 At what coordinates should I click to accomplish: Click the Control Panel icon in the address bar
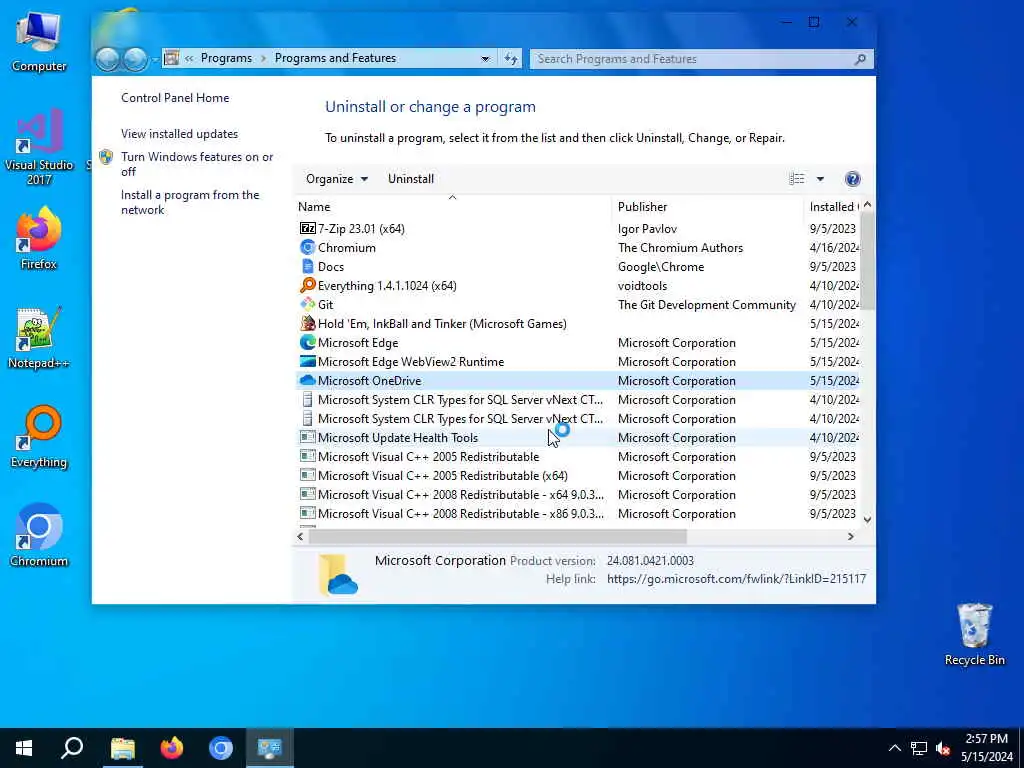coord(171,58)
